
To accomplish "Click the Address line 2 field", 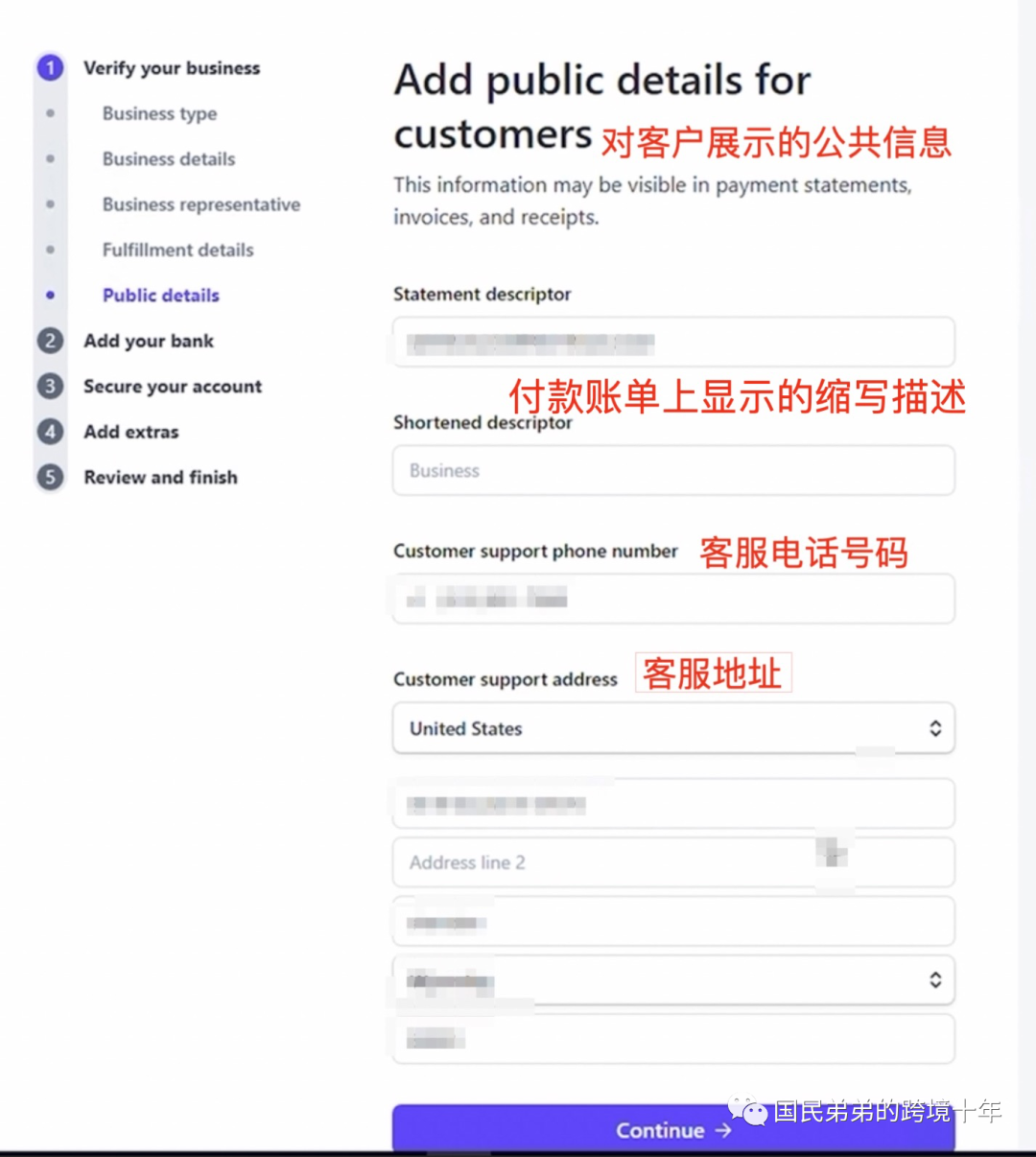I will point(673,862).
